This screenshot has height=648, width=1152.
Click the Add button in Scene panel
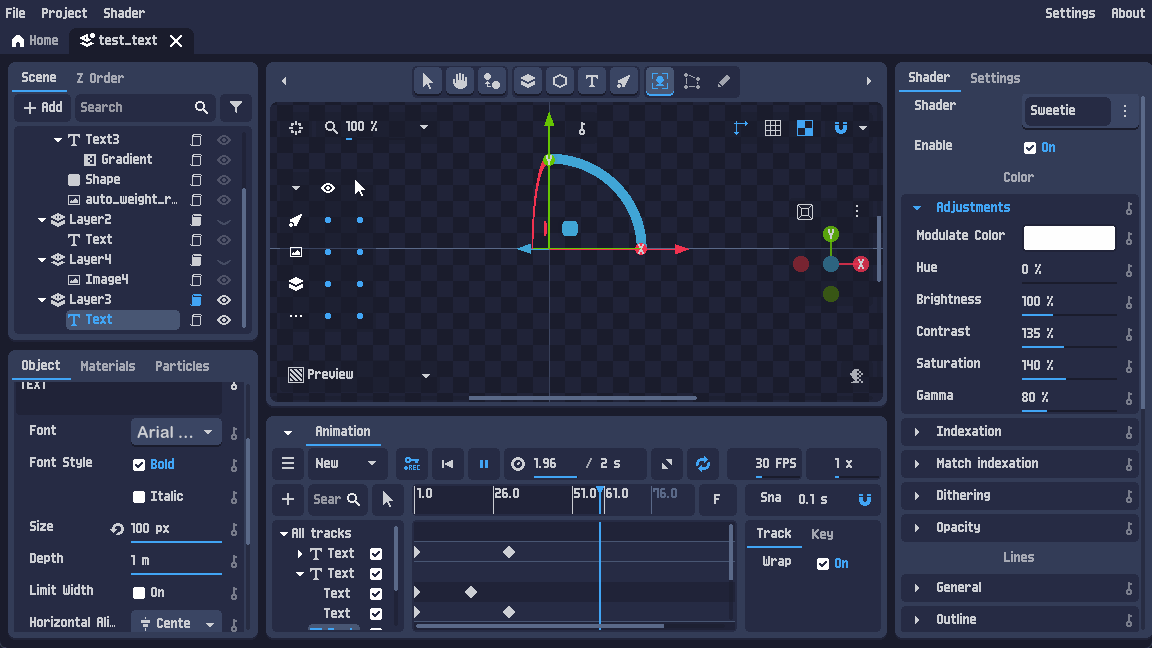tap(43, 107)
